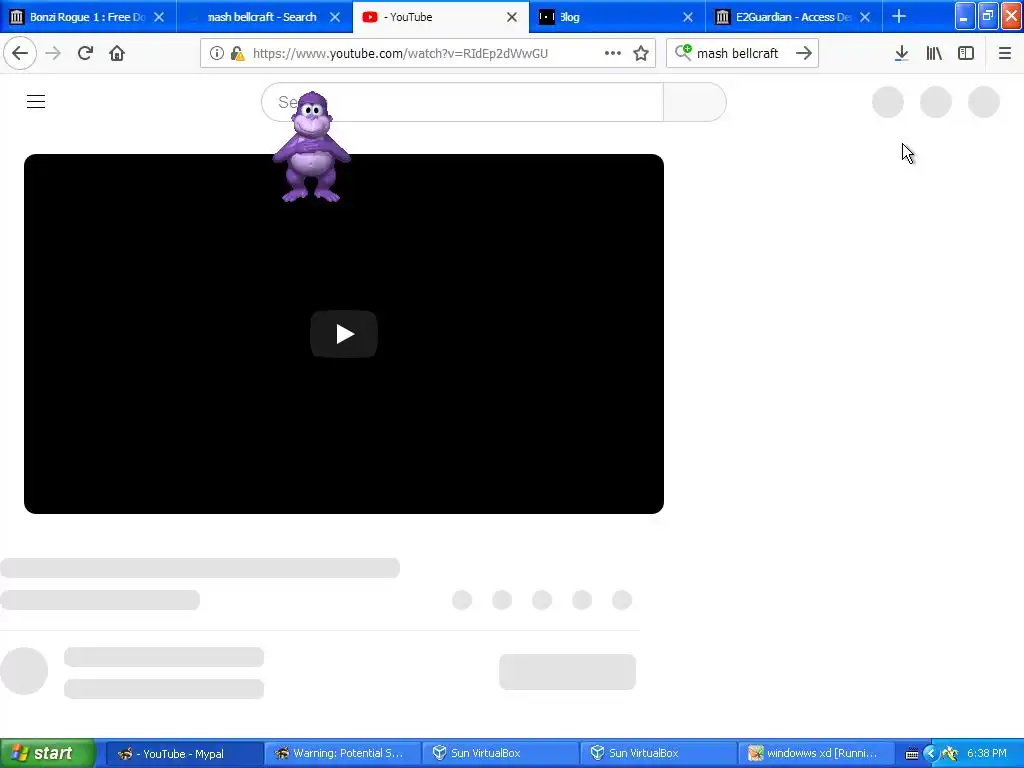Open 'Warning: Potential S...' taskbar window
The height and width of the screenshot is (768, 1024).
pos(342,754)
